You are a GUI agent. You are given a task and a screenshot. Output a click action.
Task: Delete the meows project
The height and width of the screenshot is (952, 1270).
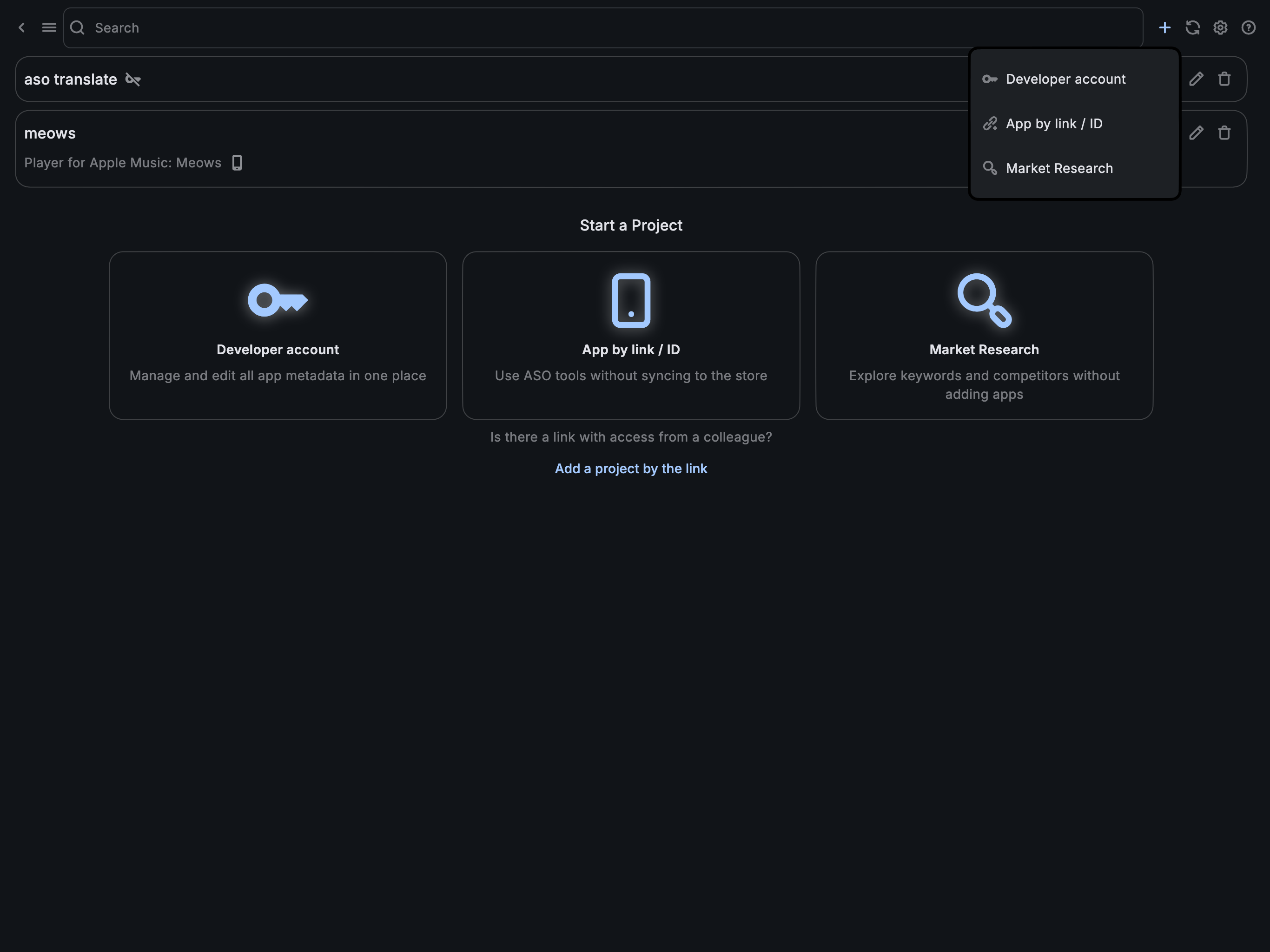click(1224, 133)
